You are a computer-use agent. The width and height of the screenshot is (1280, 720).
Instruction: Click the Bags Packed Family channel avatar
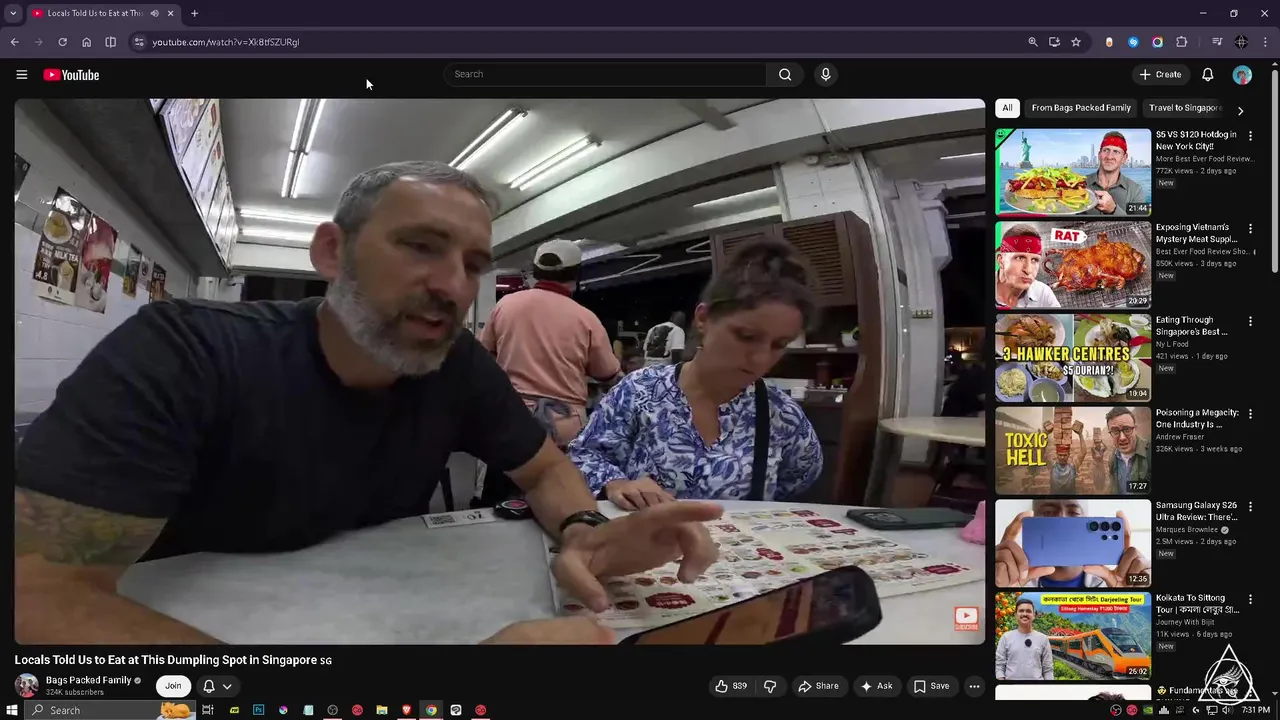pos(27,686)
